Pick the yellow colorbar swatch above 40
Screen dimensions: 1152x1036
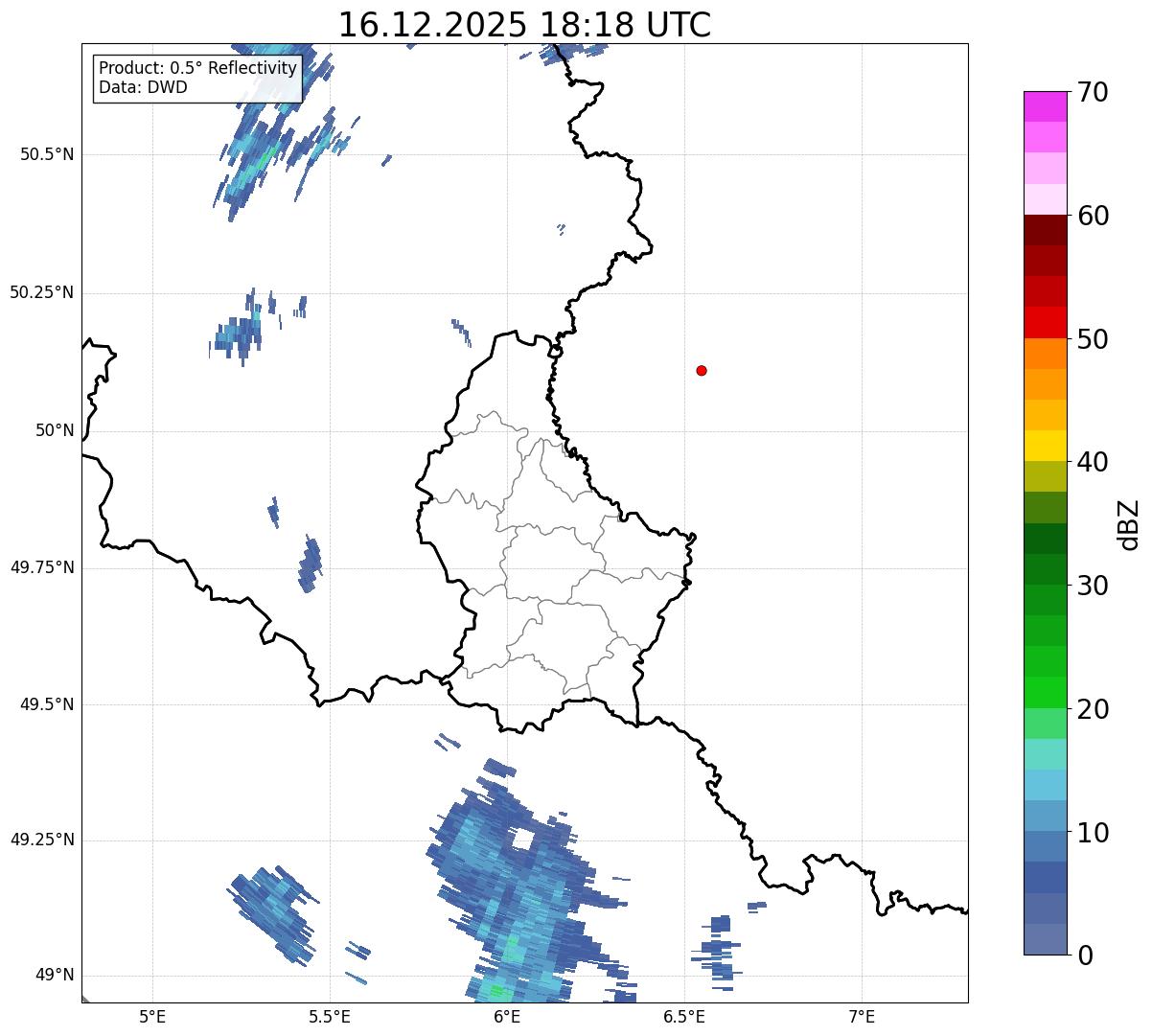[x=1045, y=446]
